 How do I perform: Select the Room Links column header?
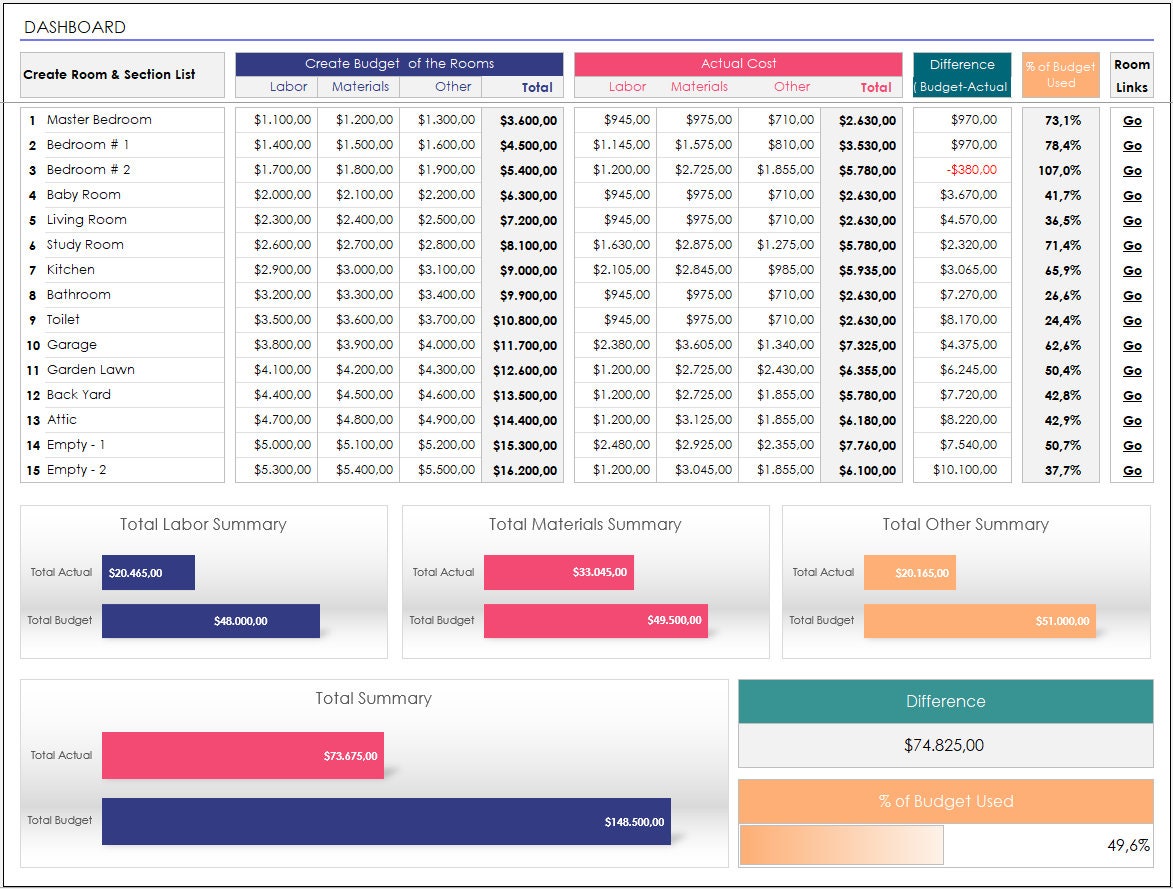click(1131, 74)
